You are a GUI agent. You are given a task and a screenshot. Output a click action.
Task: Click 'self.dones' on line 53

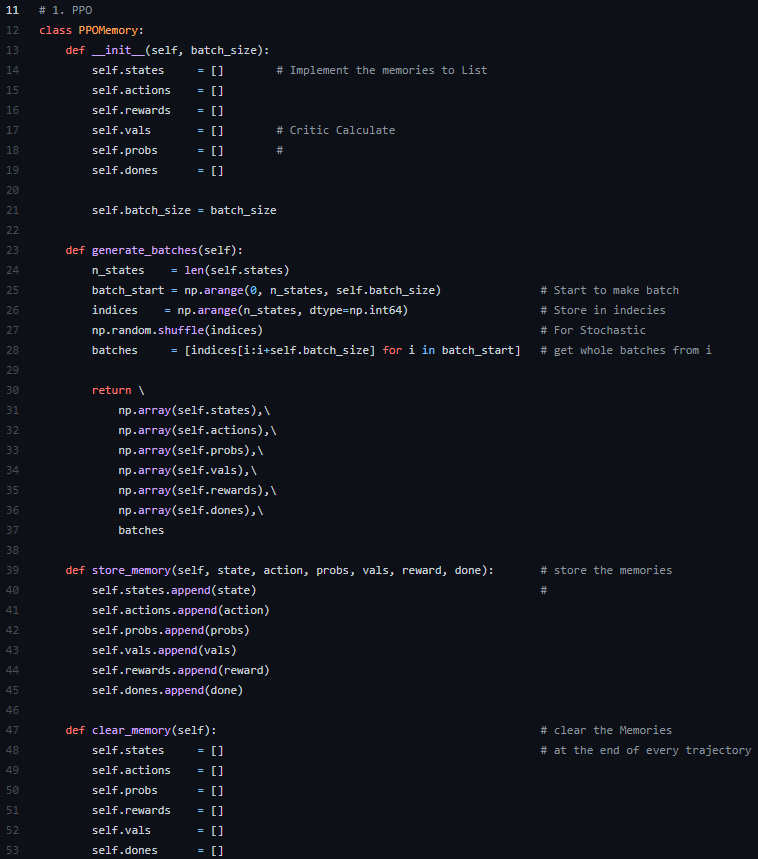click(x=125, y=850)
